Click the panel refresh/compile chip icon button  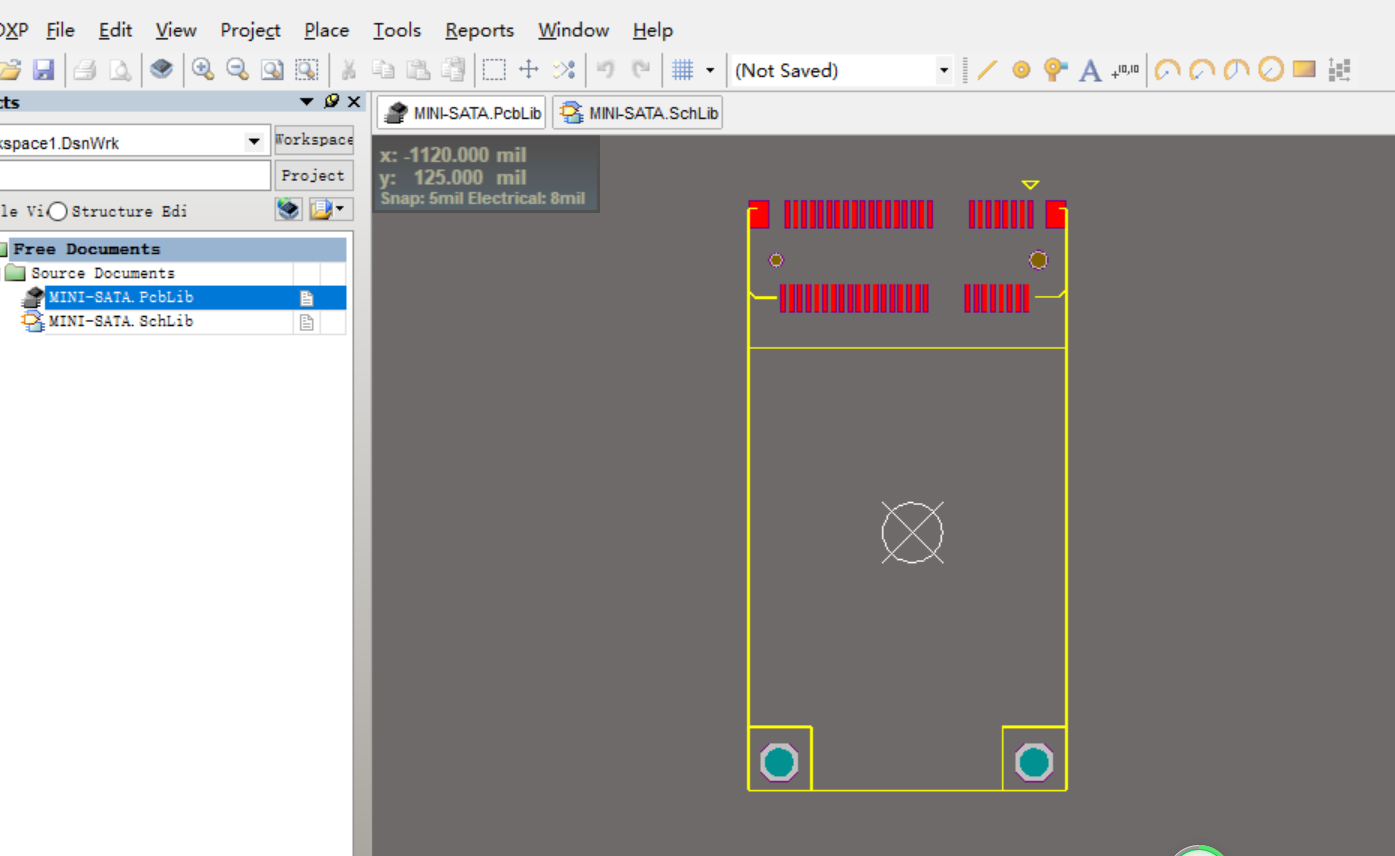pyautogui.click(x=289, y=209)
